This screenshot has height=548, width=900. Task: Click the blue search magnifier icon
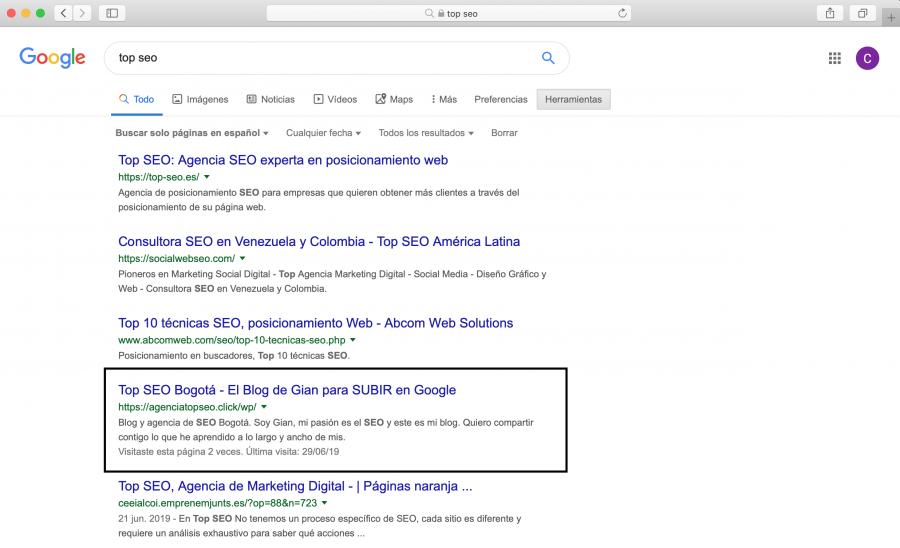click(548, 58)
